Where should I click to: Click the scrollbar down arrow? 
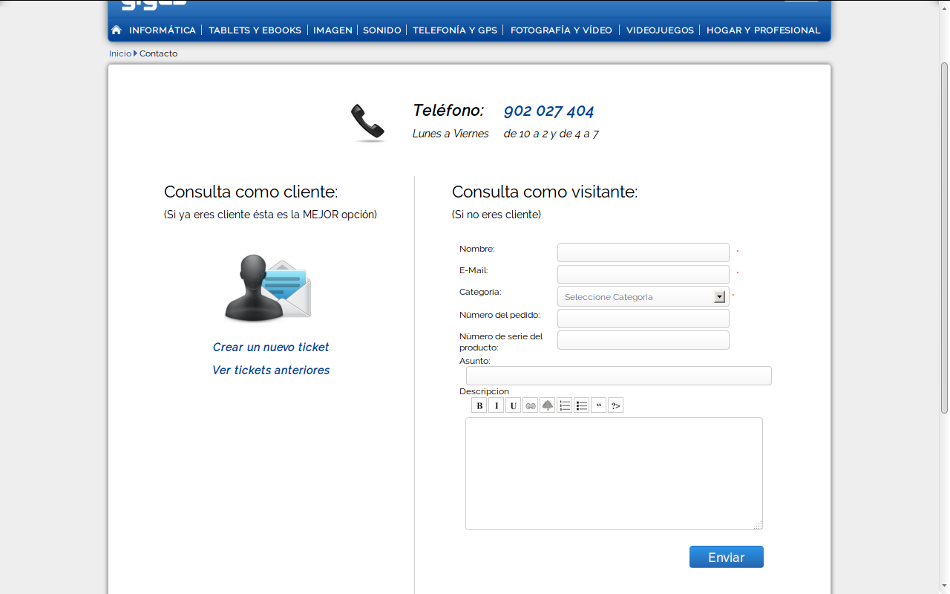click(944, 586)
